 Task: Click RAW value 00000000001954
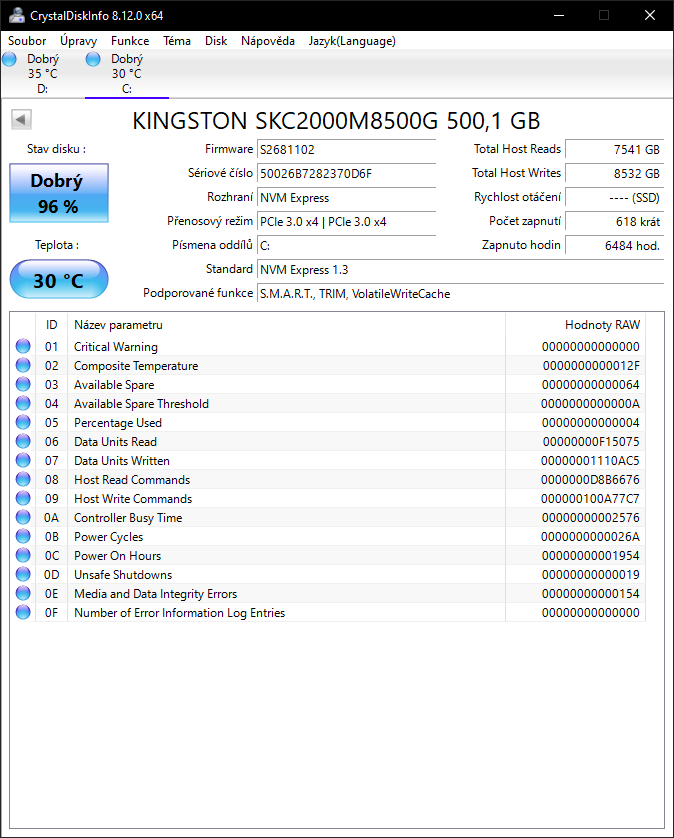pyautogui.click(x=591, y=556)
